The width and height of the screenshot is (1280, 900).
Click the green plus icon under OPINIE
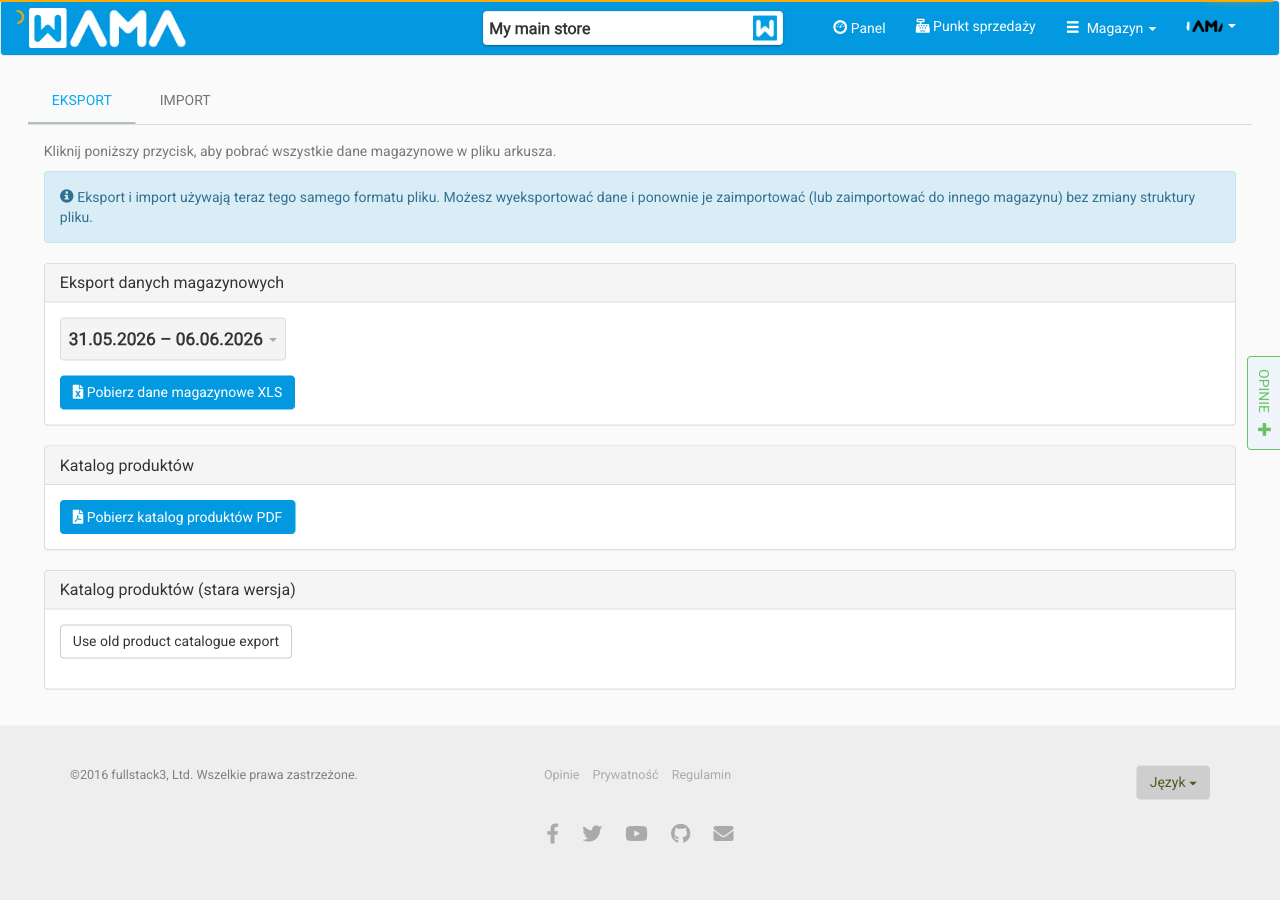point(1264,430)
